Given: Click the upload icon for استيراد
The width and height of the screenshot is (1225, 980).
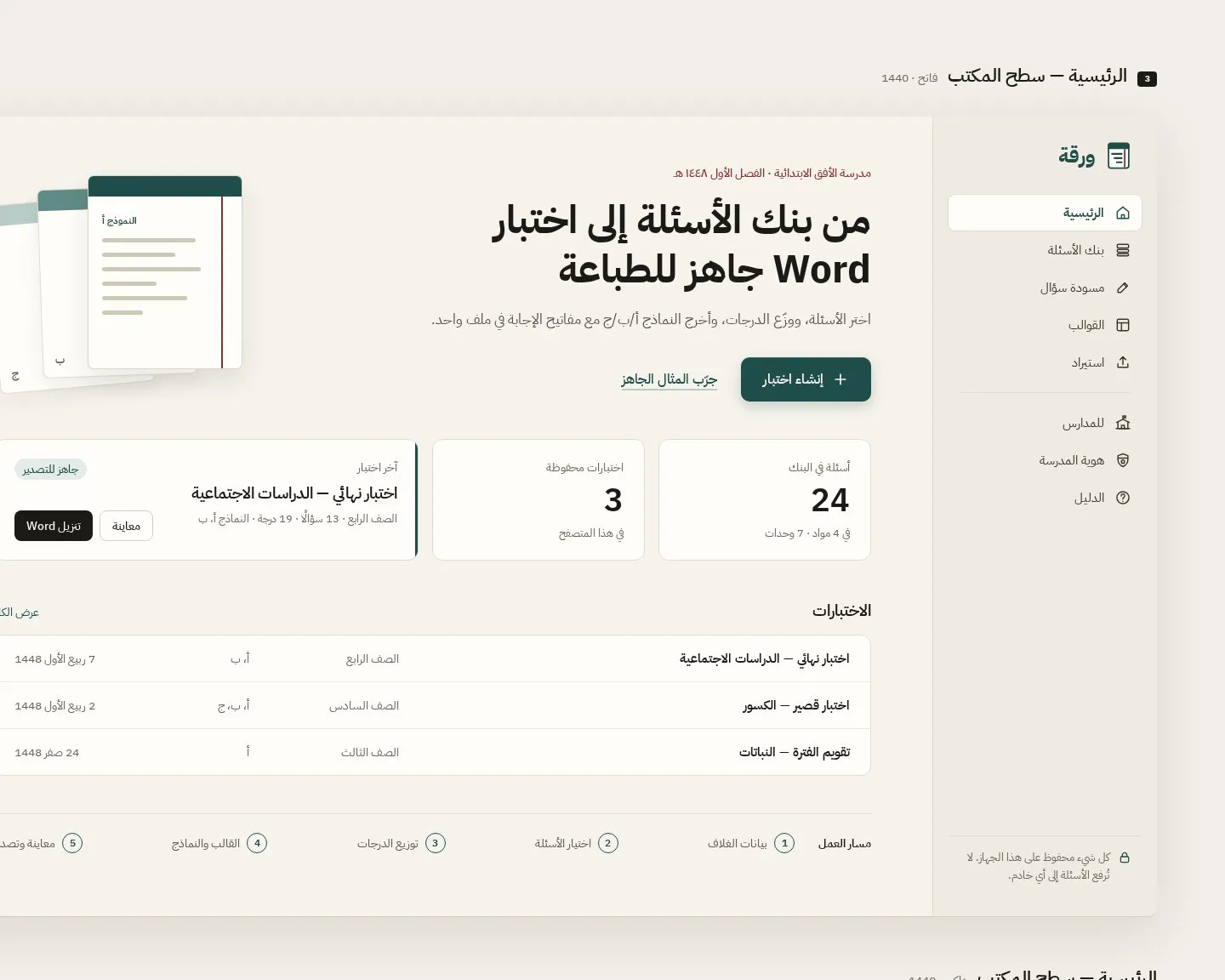Looking at the screenshot, I should click(x=1122, y=362).
